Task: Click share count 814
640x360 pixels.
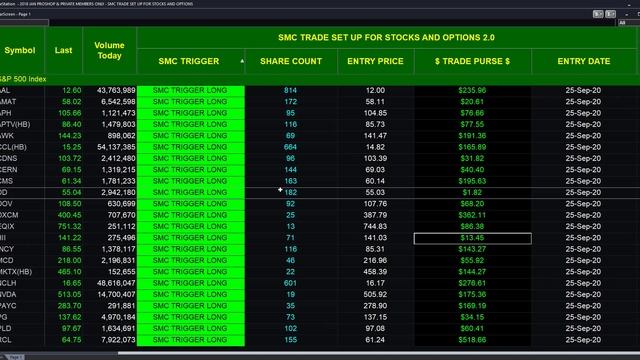Action: (x=290, y=90)
